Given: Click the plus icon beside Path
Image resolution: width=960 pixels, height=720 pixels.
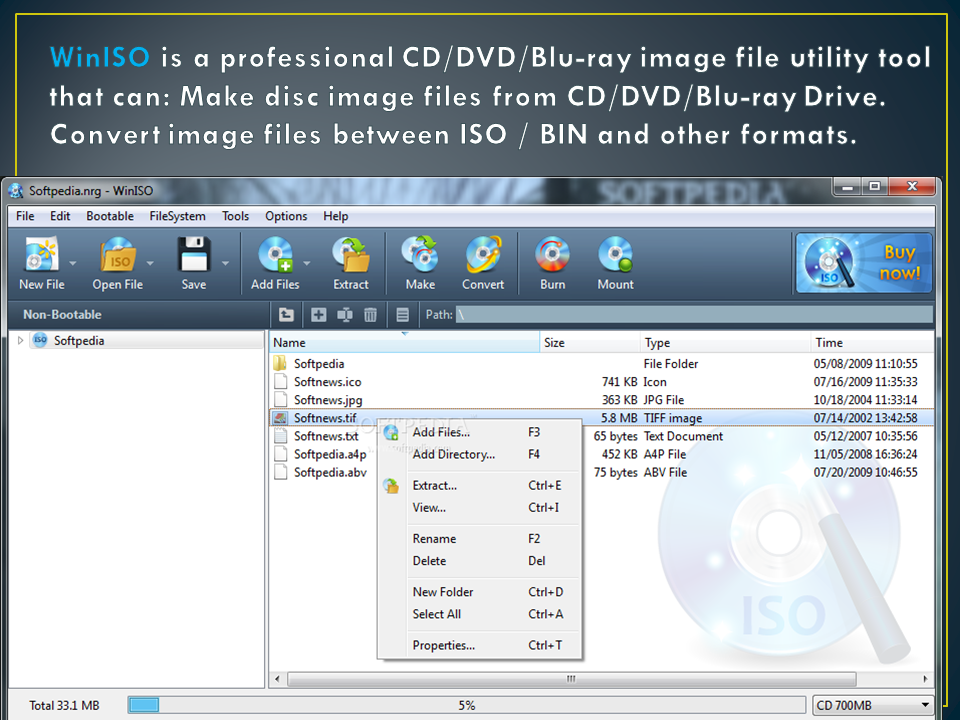Looking at the screenshot, I should pos(318,315).
